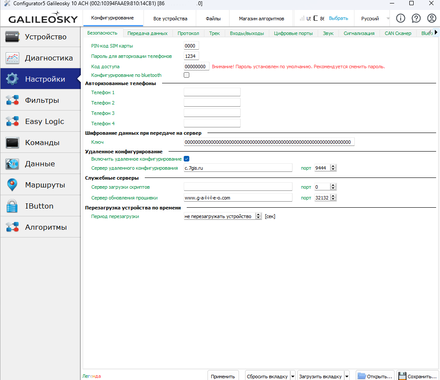The width and height of the screenshot is (440, 380).
Task: Open the IButton sidebar item
Action: [x=40, y=206]
